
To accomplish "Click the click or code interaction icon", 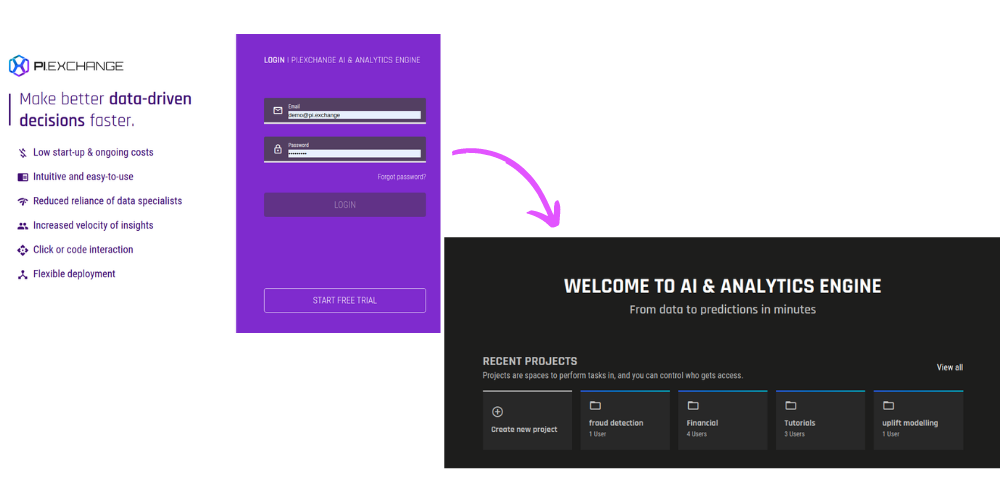I will click(x=23, y=250).
